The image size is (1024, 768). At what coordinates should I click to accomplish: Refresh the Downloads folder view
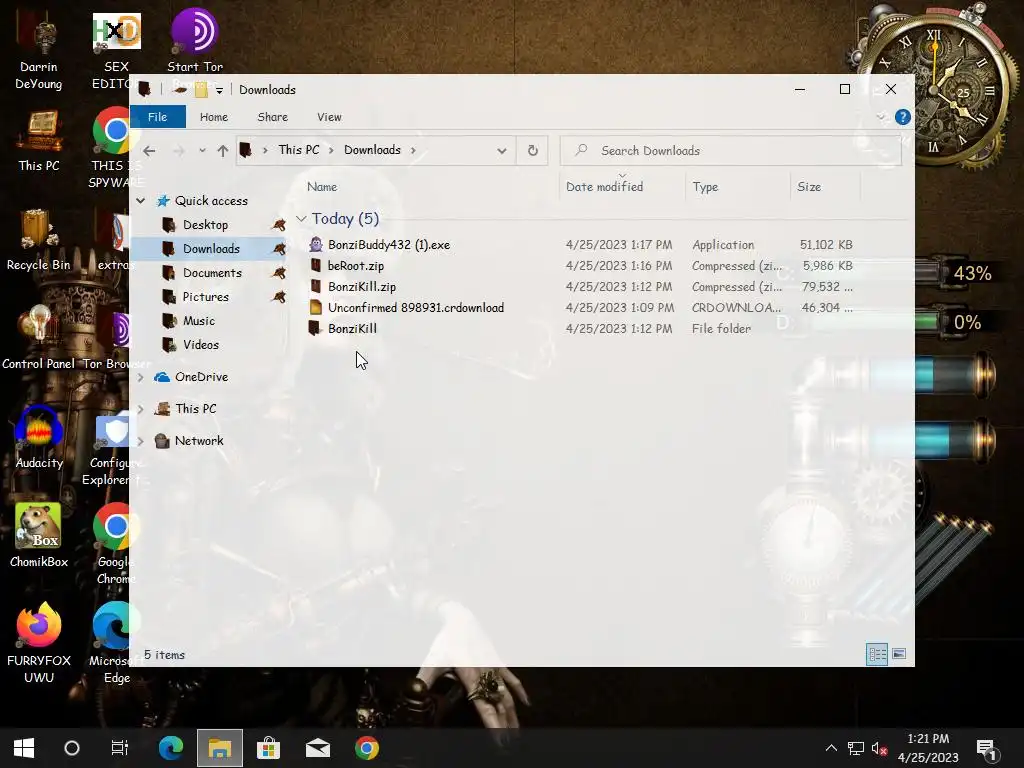pyautogui.click(x=533, y=151)
